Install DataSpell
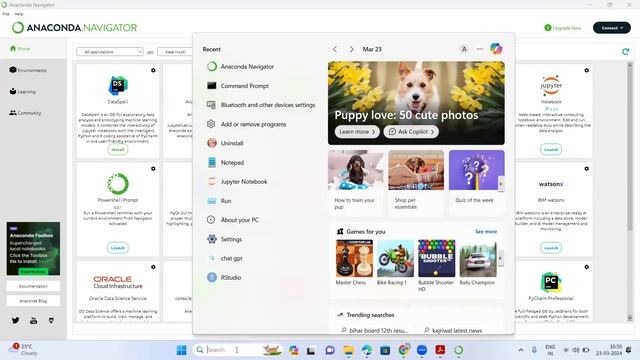The image size is (640, 360). pyautogui.click(x=118, y=149)
